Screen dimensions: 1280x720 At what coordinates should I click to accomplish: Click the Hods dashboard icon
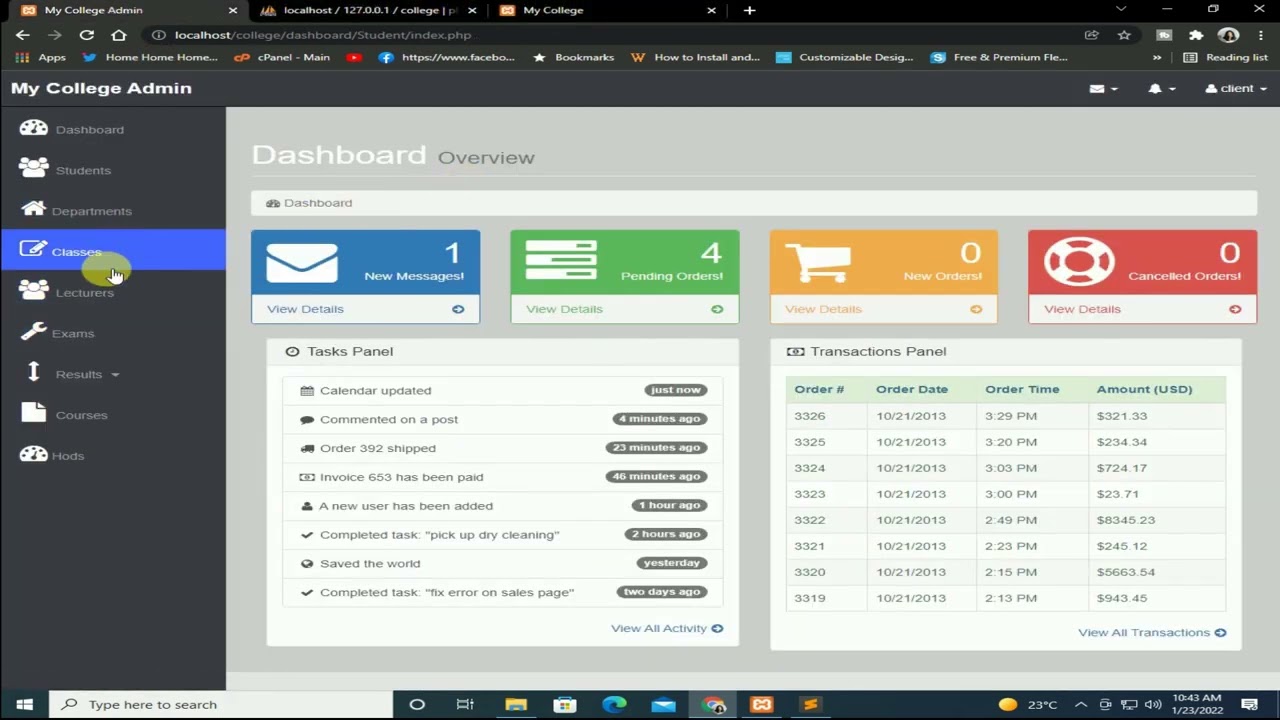pos(34,453)
